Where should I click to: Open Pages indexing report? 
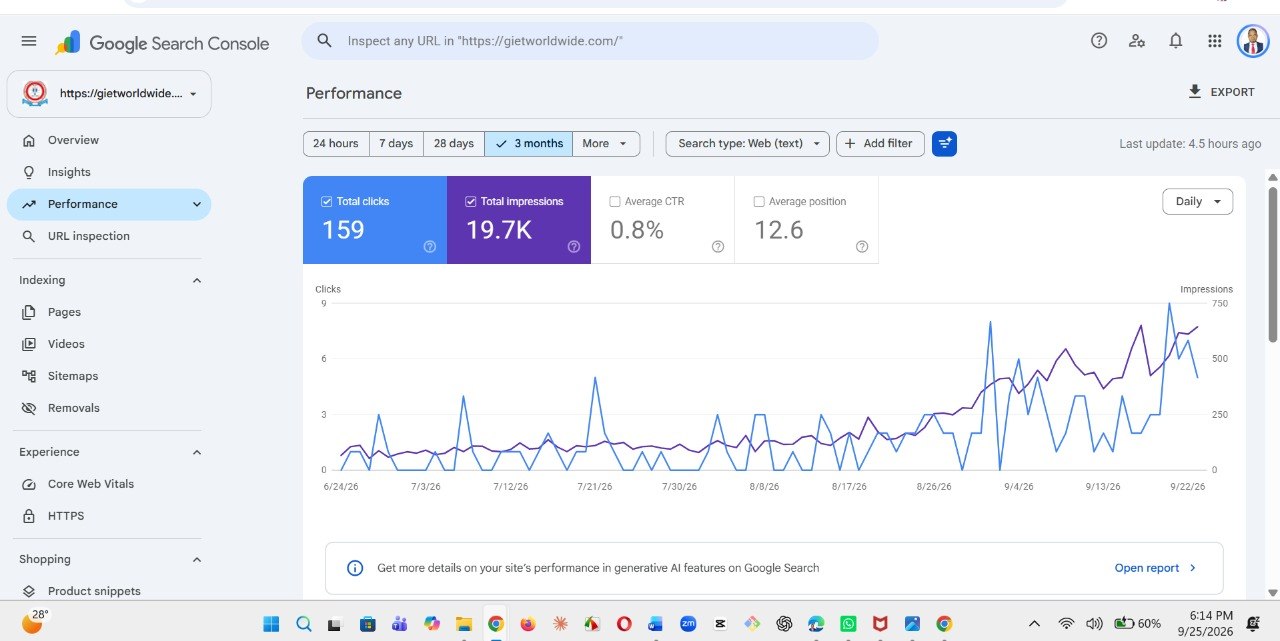click(x=109, y=312)
